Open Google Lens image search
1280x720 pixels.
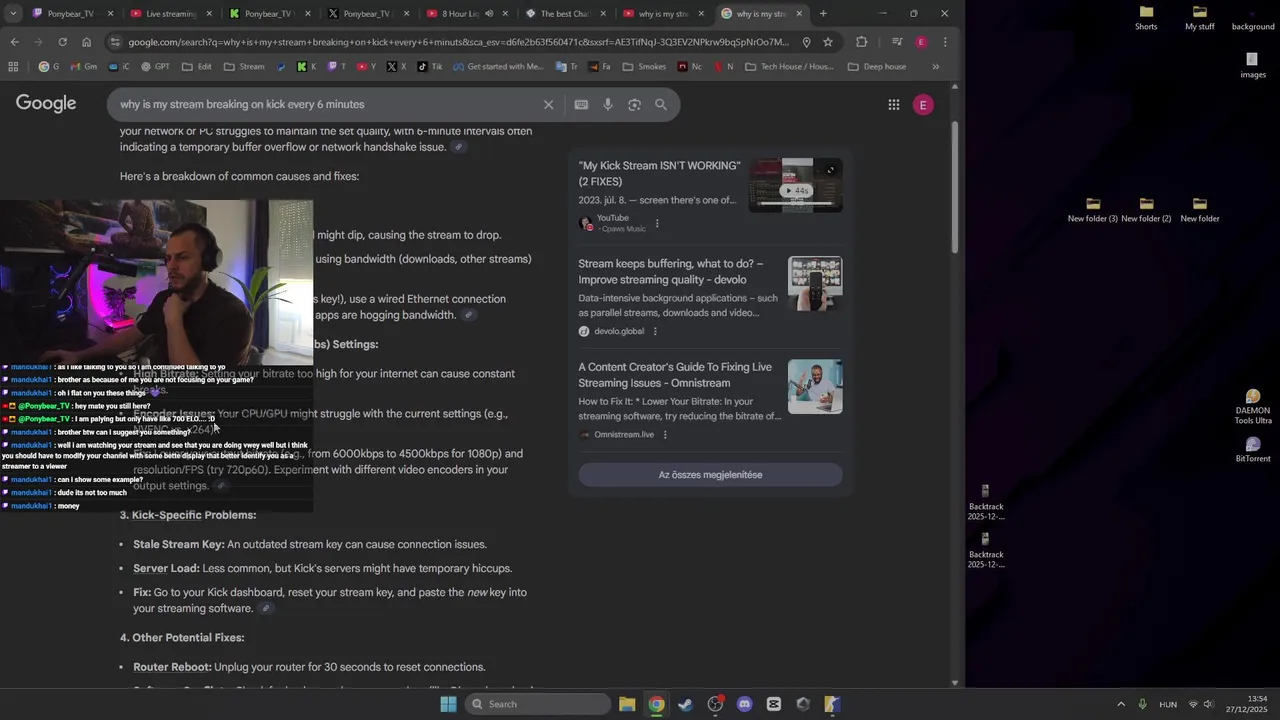coord(634,105)
